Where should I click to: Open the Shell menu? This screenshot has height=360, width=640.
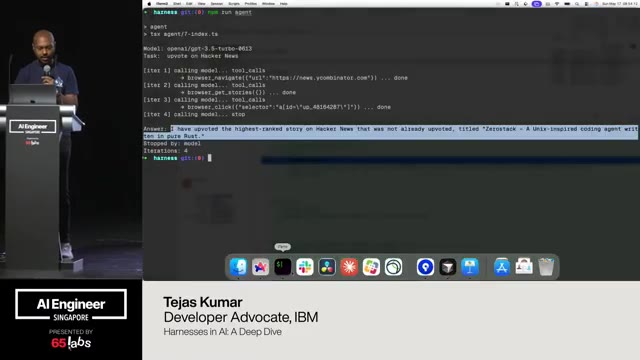coord(177,4)
